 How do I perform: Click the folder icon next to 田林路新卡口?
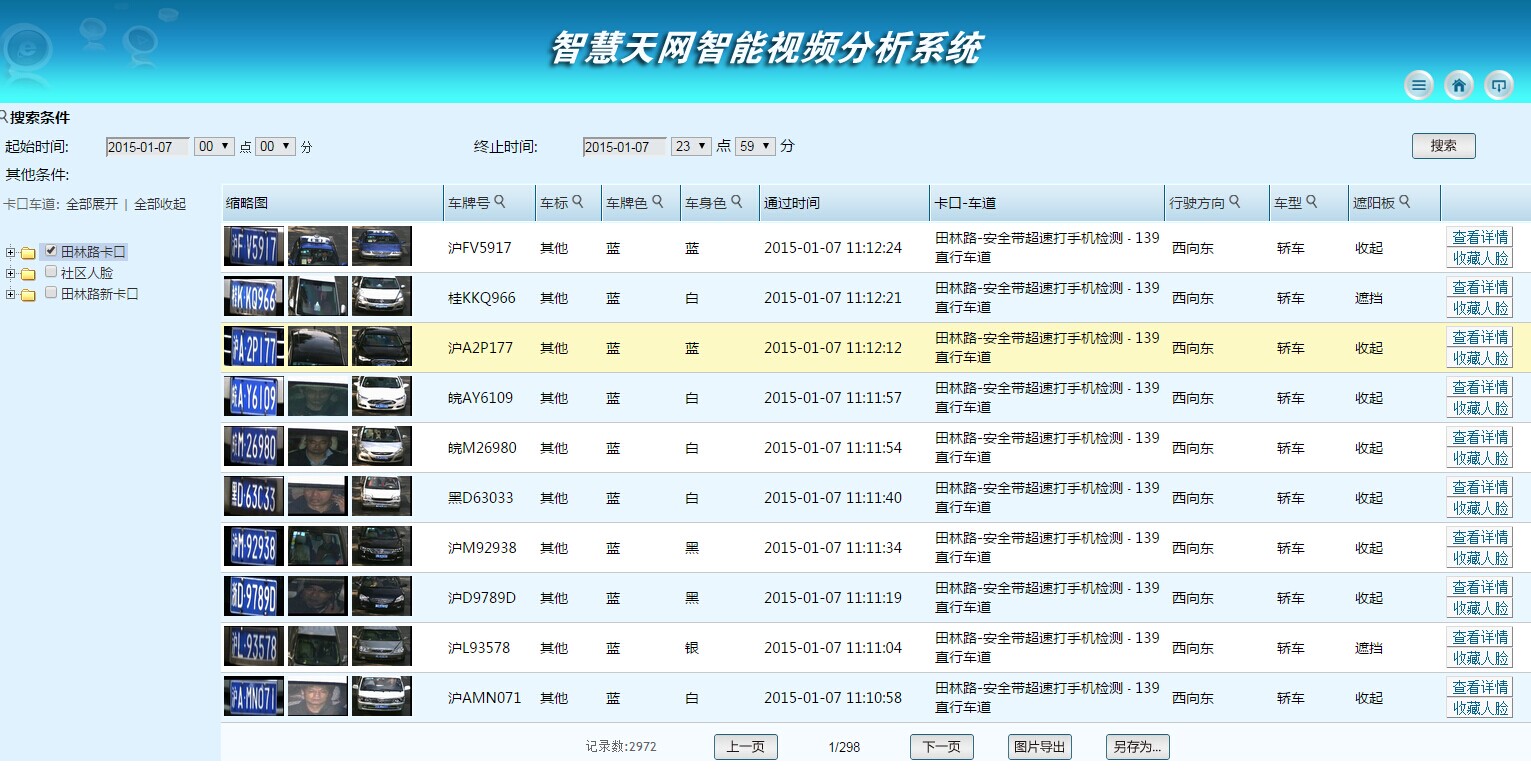pyautogui.click(x=28, y=295)
